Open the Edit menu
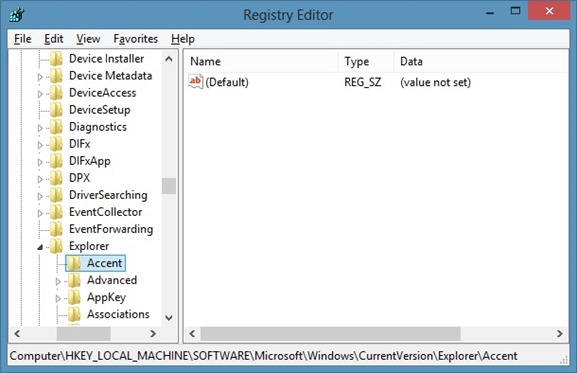Viewport: 577px width, 373px height. pos(54,39)
